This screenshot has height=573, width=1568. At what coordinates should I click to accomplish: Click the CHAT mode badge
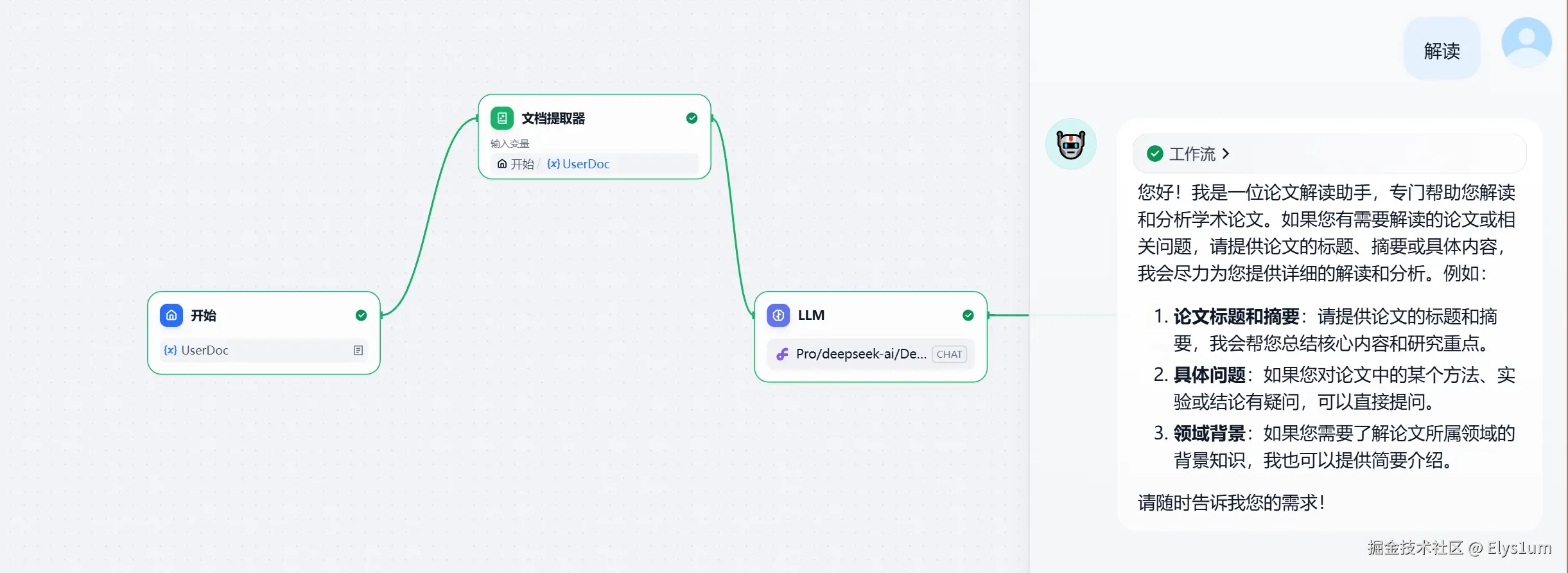coord(949,354)
